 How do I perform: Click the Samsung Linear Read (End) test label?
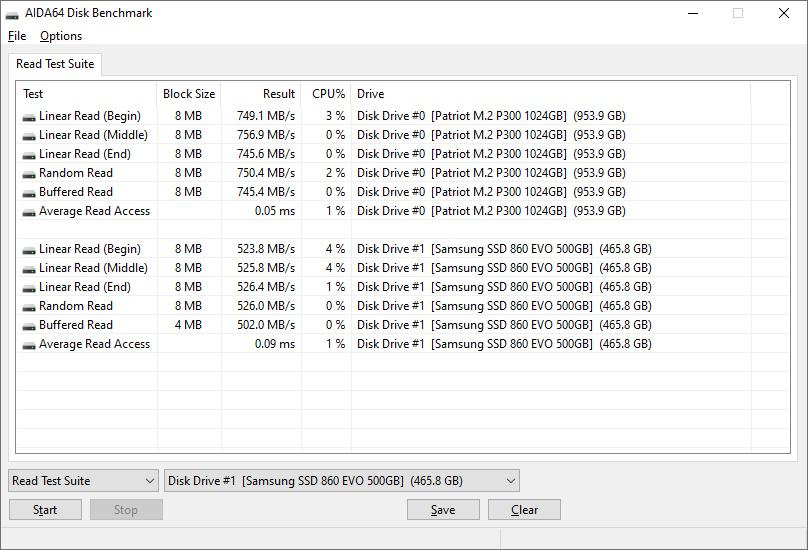pos(85,287)
